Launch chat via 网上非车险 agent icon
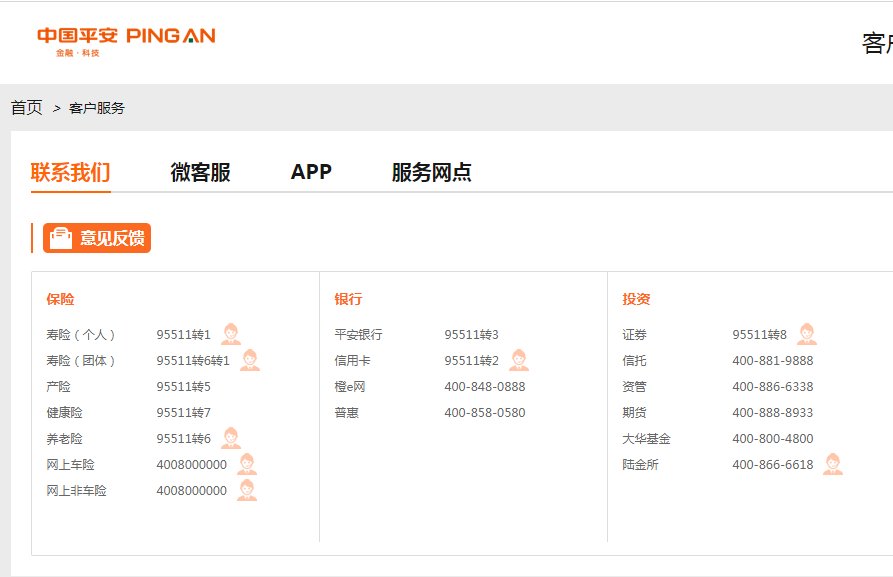Screen dimensions: 893x577 coord(248,490)
